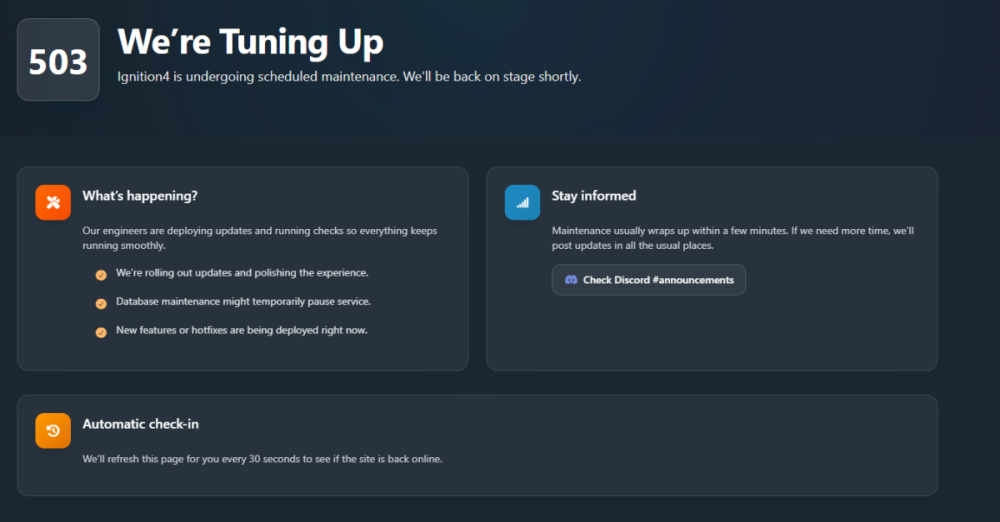
Task: Select the Stay informed card title
Action: click(594, 196)
